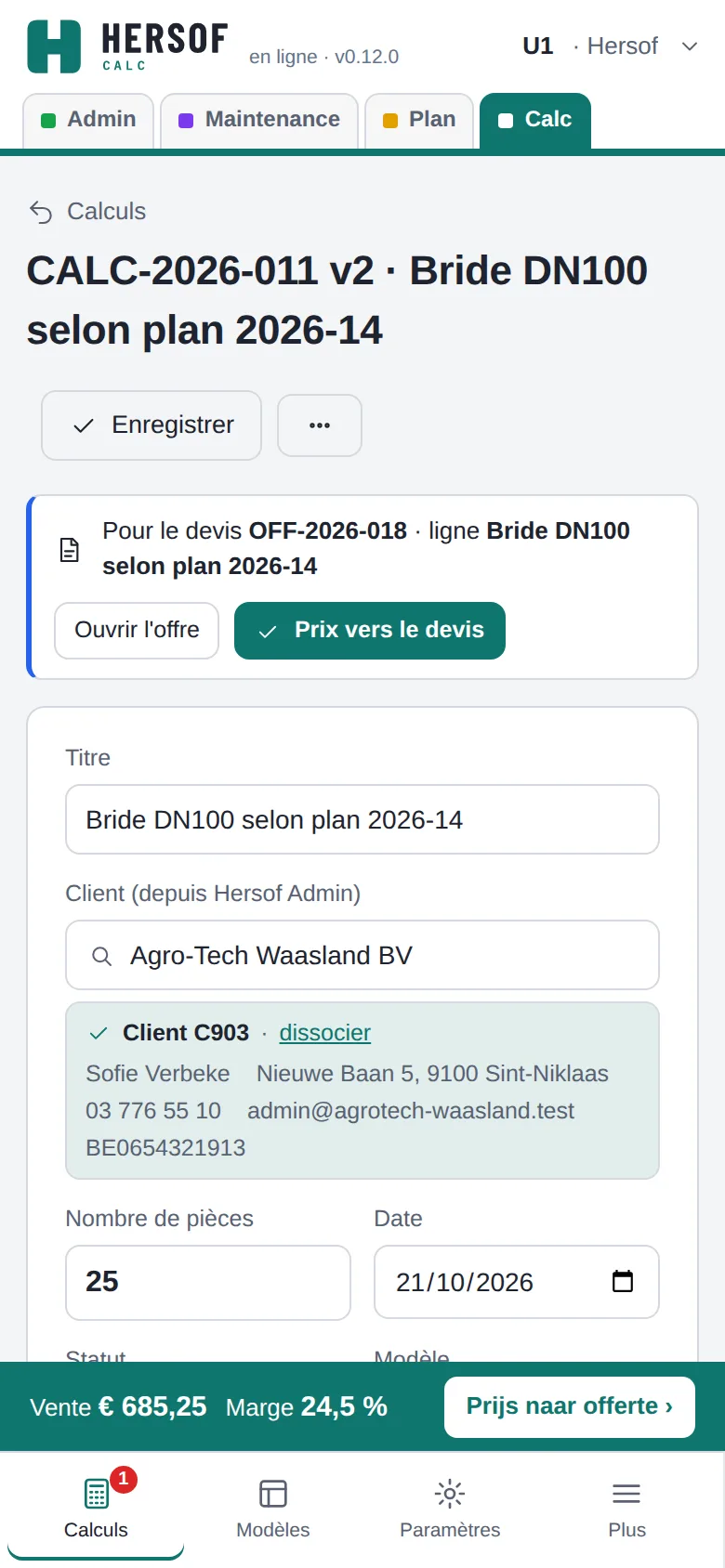
Task: Edit the Nombre de pièces field
Action: coord(208,1282)
